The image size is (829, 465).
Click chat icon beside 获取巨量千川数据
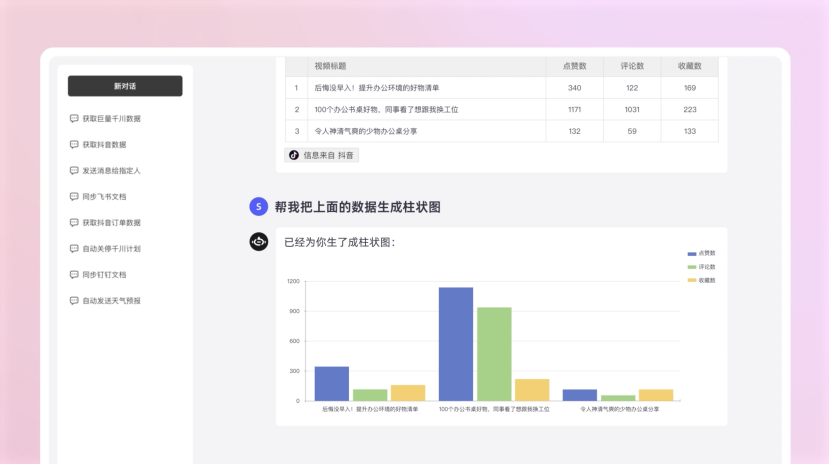[74, 118]
